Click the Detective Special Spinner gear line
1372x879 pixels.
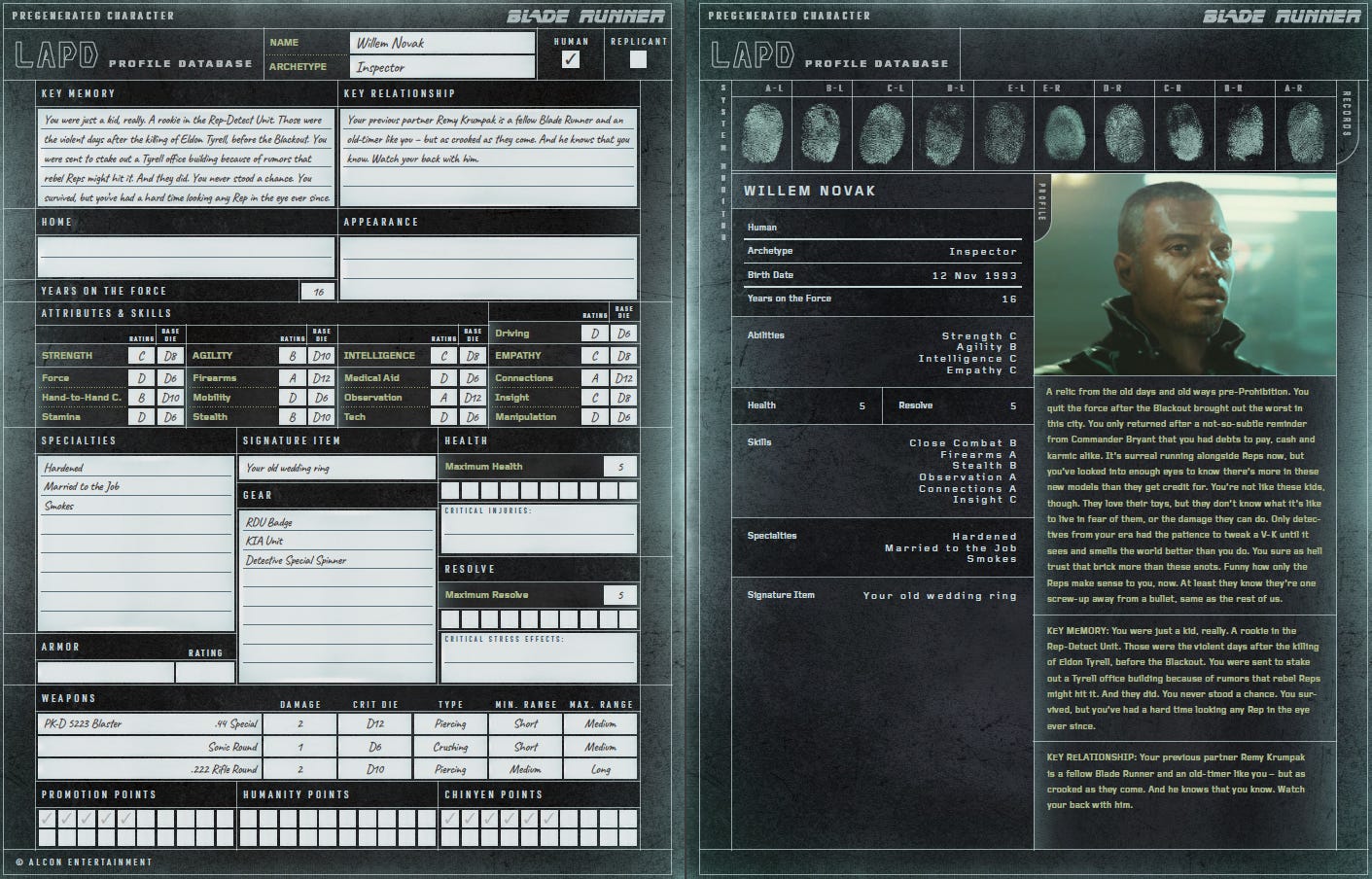pyautogui.click(x=337, y=560)
